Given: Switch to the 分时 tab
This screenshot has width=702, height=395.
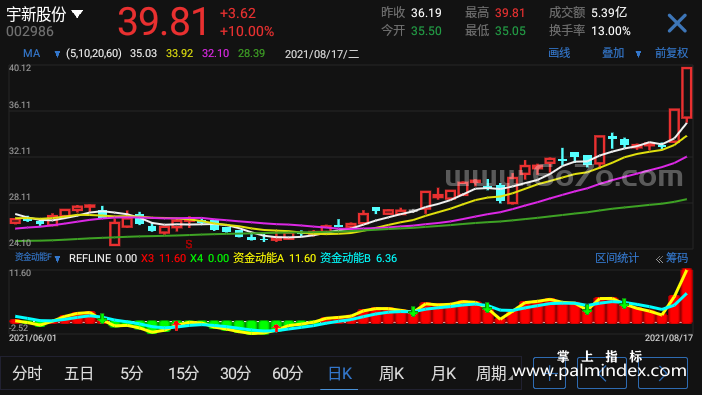Looking at the screenshot, I should click(27, 373).
